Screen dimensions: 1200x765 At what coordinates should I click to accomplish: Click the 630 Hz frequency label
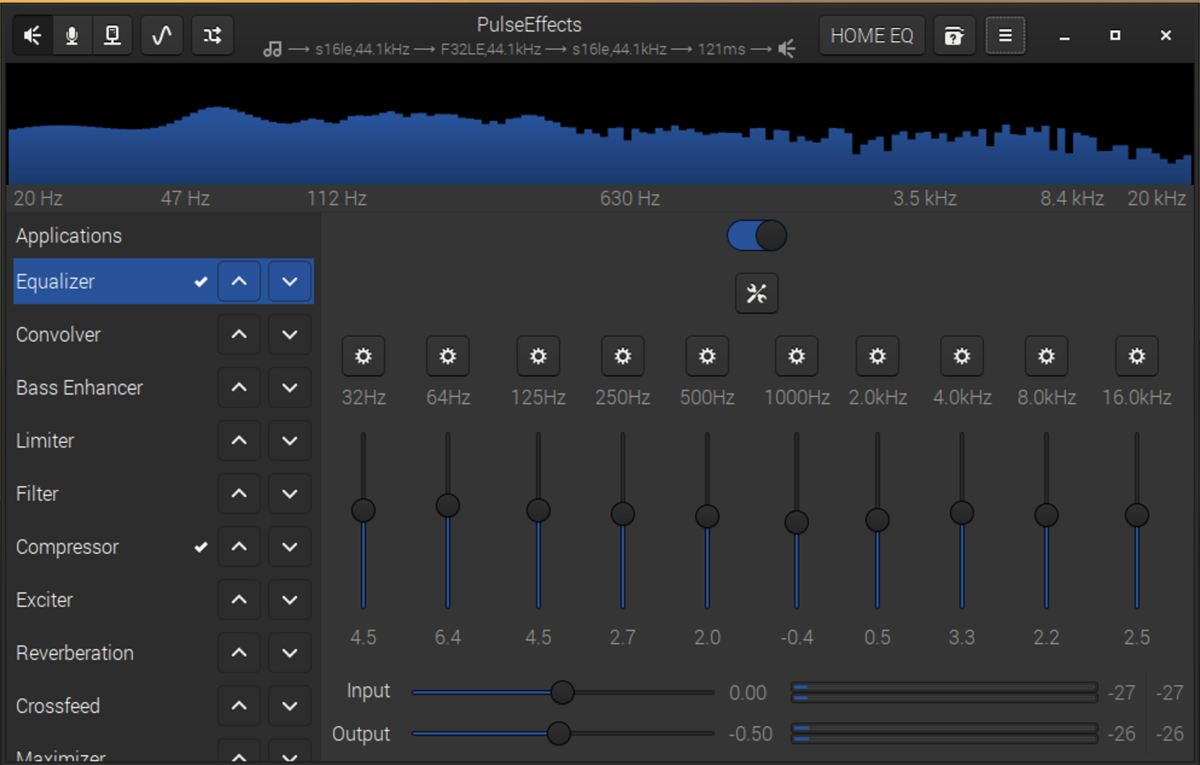(x=630, y=198)
